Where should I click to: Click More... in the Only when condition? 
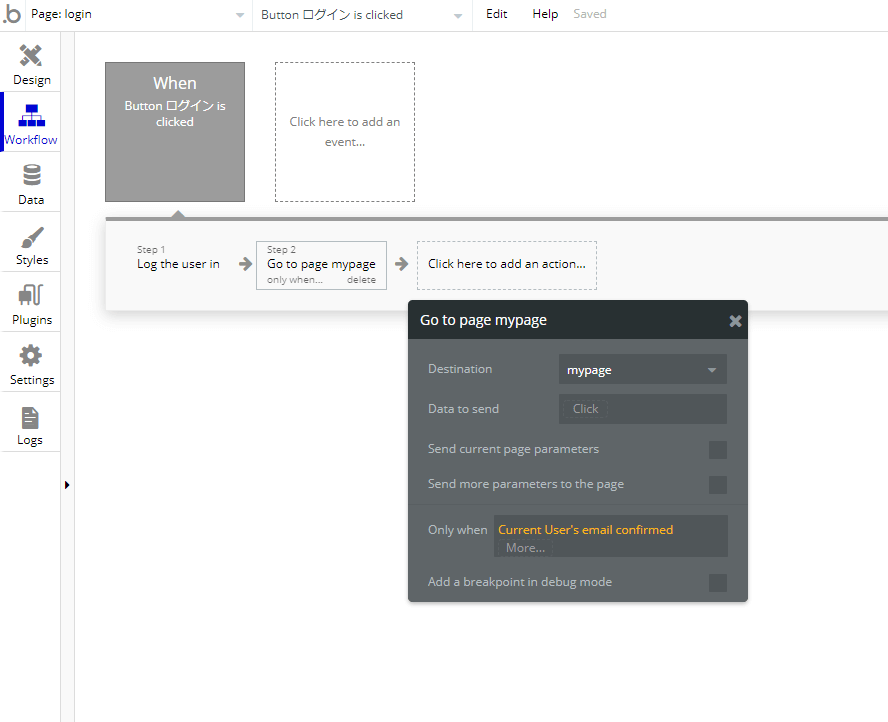pyautogui.click(x=525, y=548)
